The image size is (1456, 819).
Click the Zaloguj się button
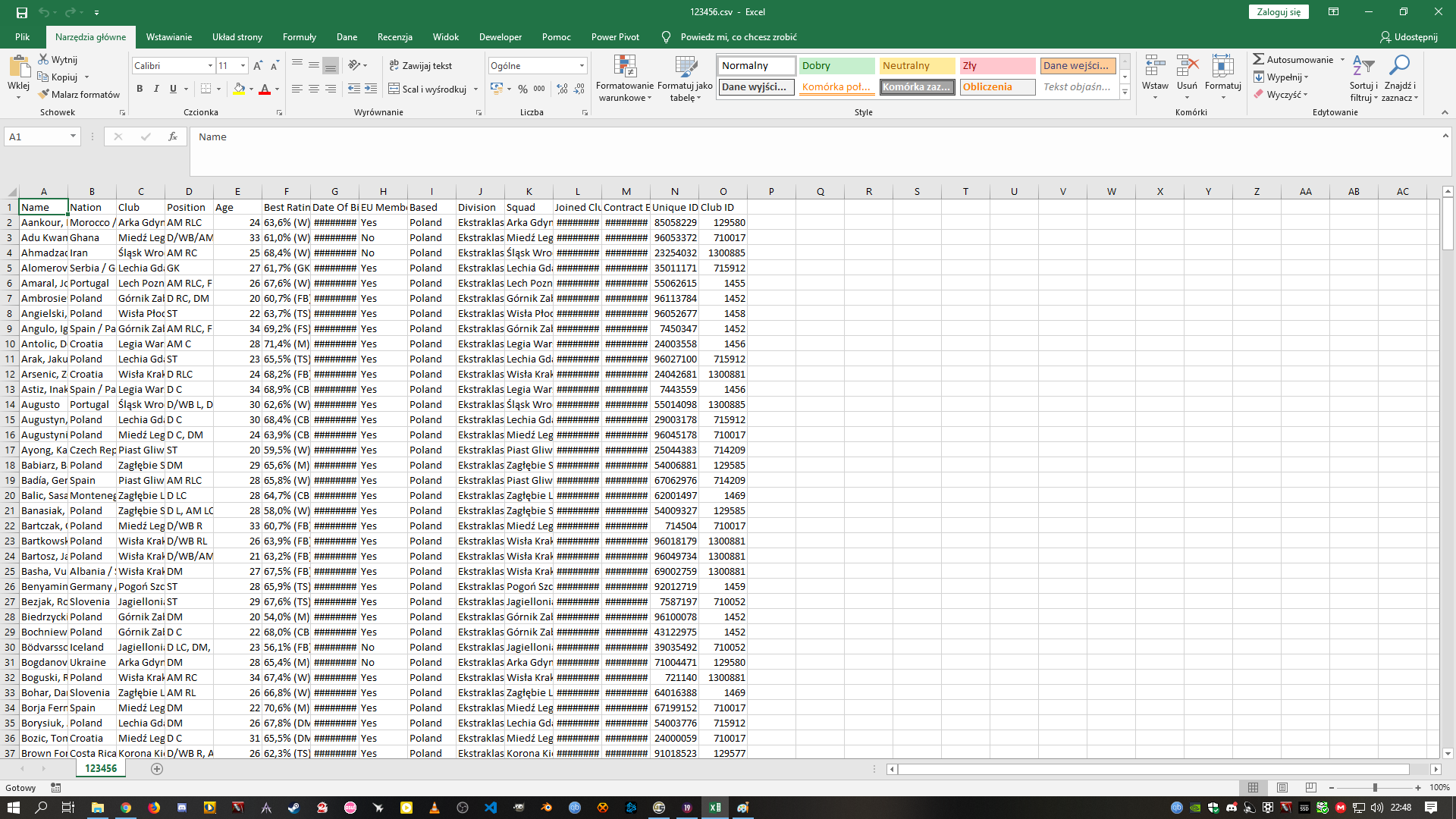[x=1278, y=12]
